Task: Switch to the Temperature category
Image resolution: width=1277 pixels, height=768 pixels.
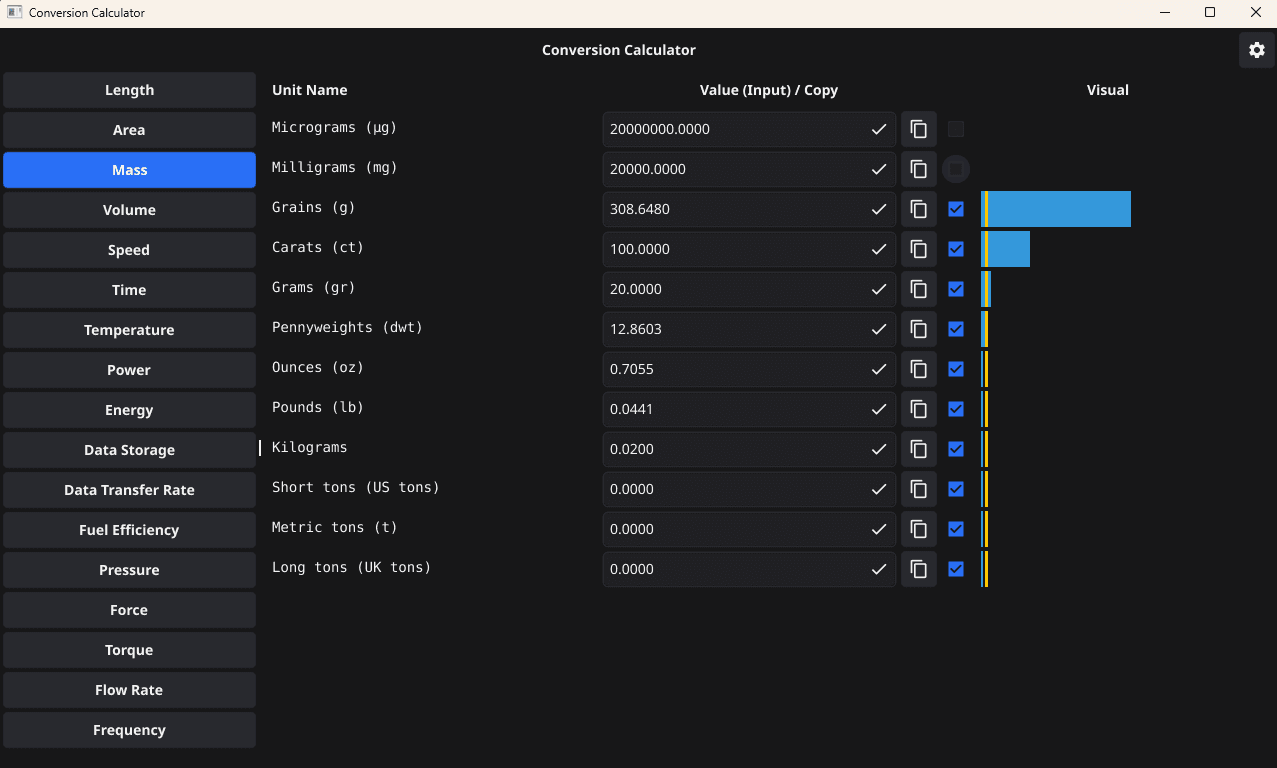Action: pyautogui.click(x=129, y=329)
